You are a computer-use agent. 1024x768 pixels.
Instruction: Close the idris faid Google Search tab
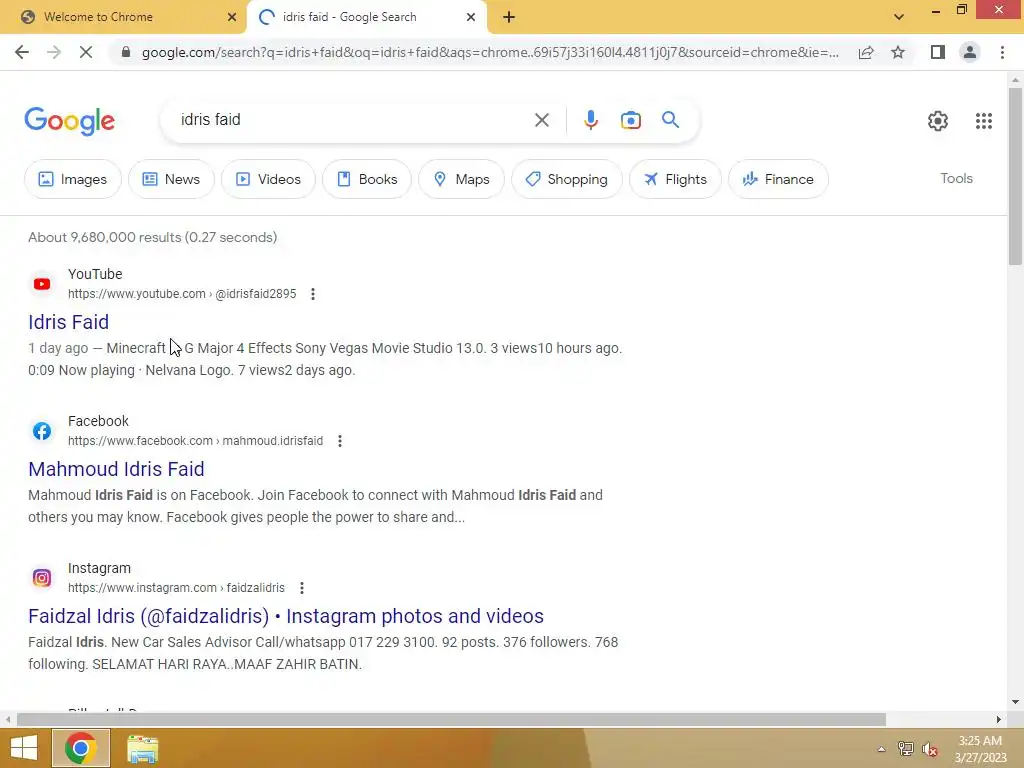[x=470, y=17]
